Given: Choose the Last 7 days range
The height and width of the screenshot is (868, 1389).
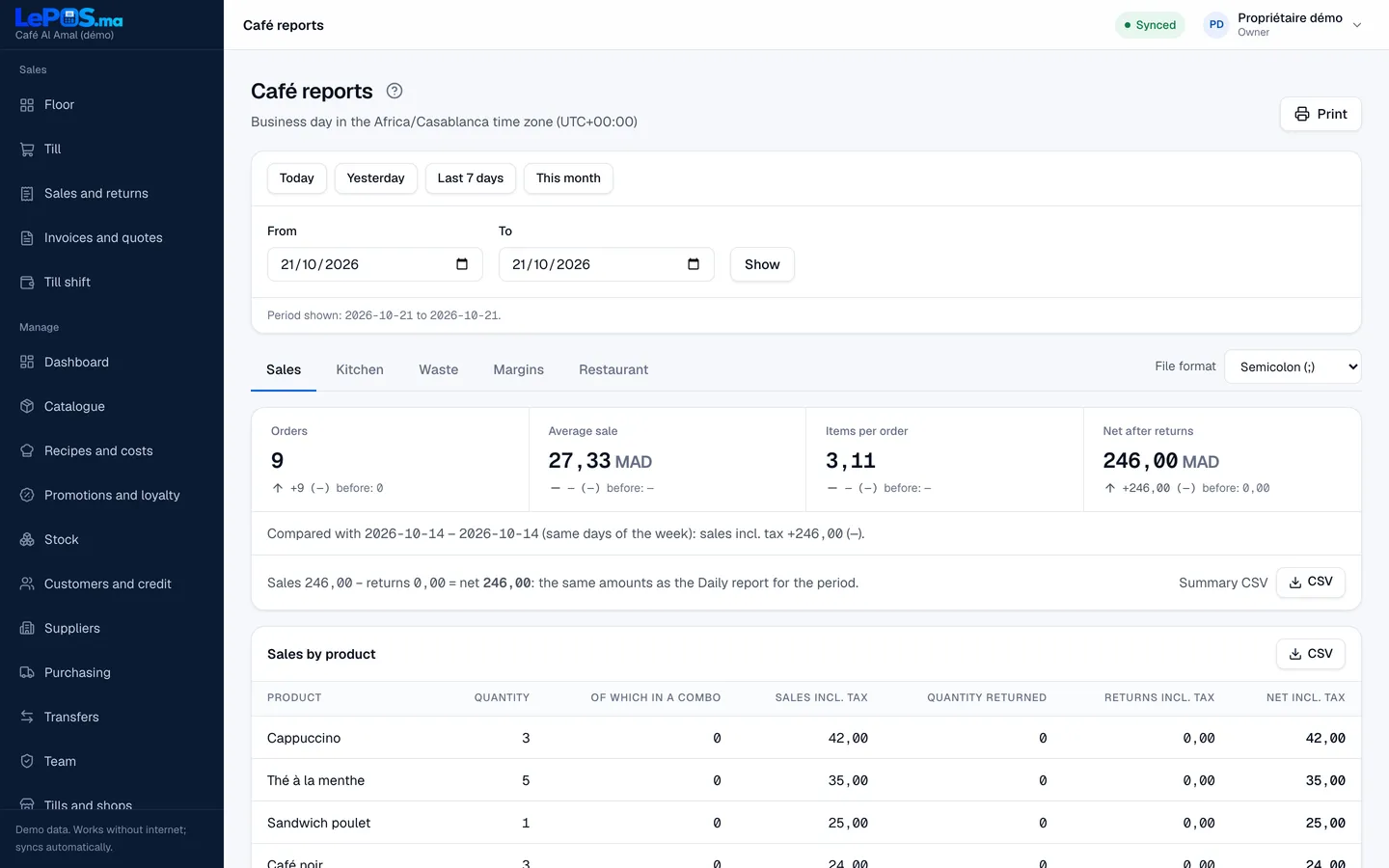Looking at the screenshot, I should tap(471, 178).
